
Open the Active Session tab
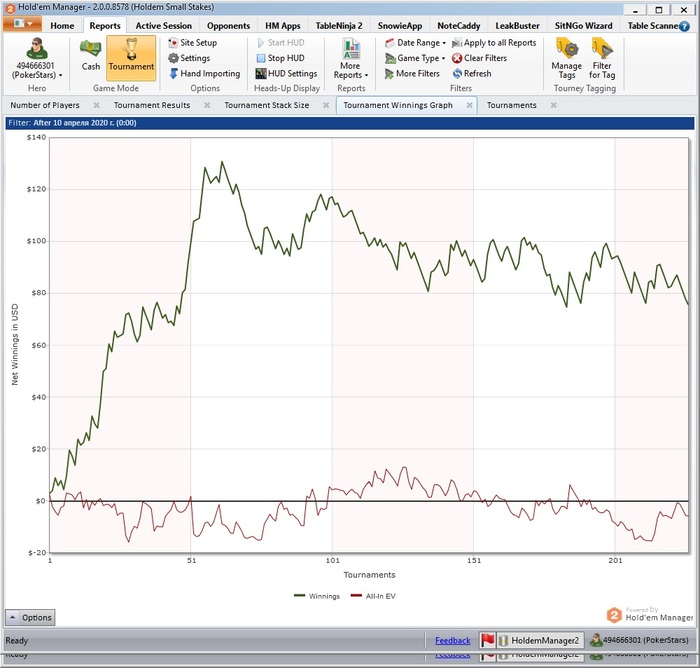[x=163, y=26]
